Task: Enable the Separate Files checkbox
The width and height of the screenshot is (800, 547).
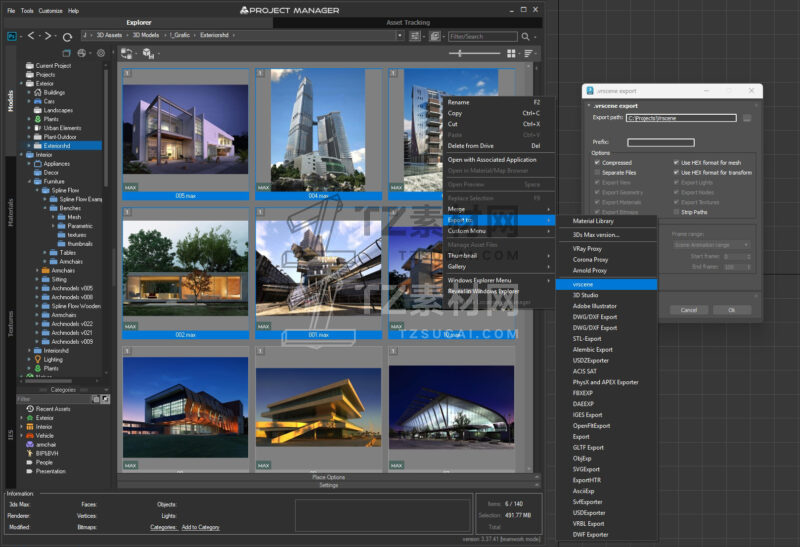Action: [x=596, y=172]
